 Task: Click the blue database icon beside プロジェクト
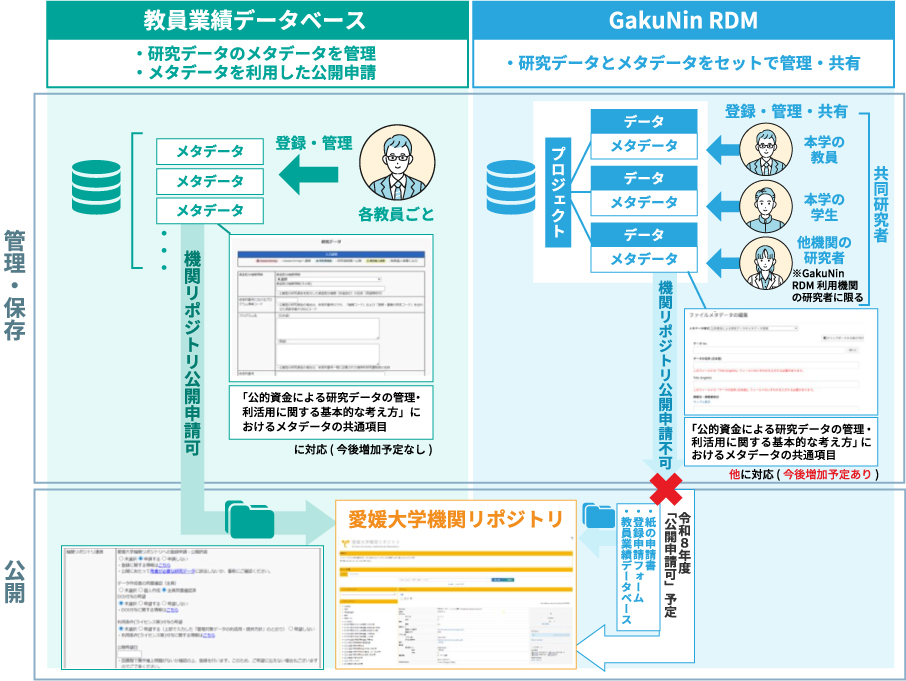click(x=511, y=186)
